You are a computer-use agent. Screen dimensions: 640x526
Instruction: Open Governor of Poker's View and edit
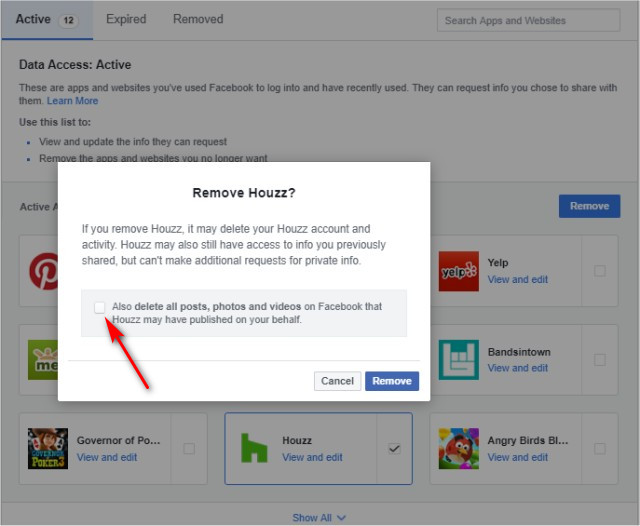click(107, 457)
